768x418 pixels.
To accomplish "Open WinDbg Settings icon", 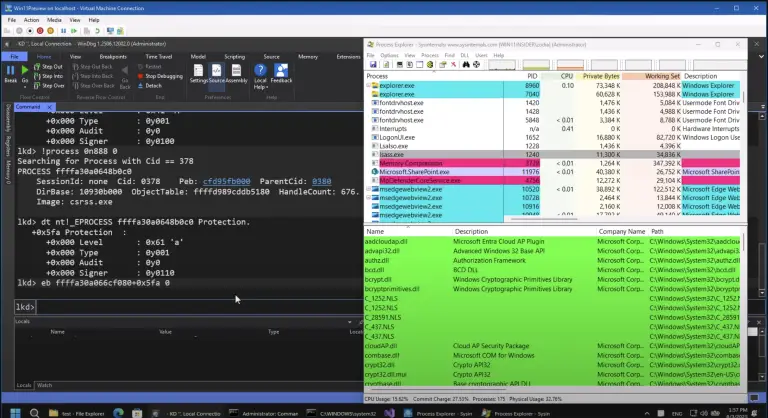I will coord(197,70).
